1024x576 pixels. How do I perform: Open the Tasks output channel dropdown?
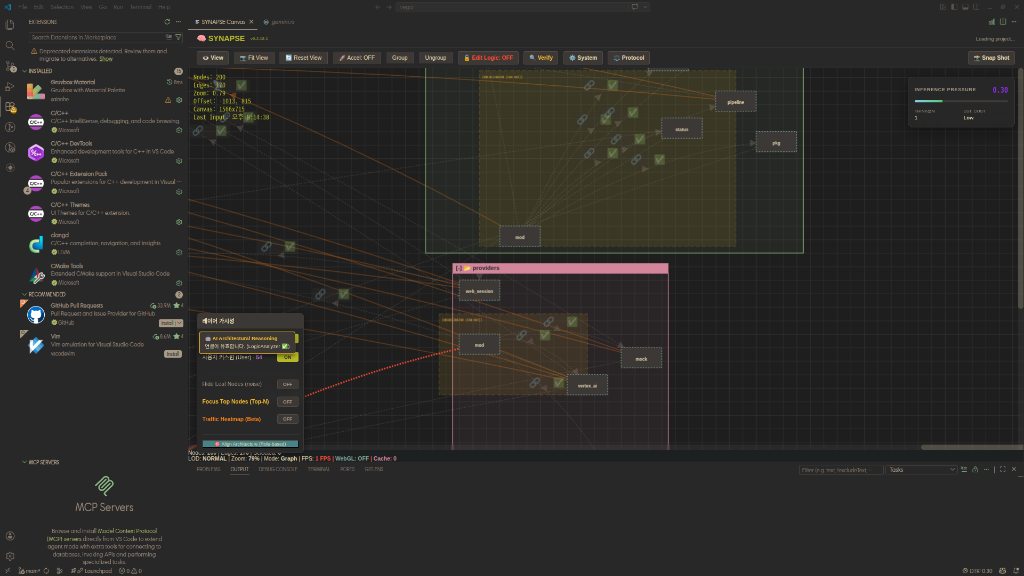click(922, 470)
